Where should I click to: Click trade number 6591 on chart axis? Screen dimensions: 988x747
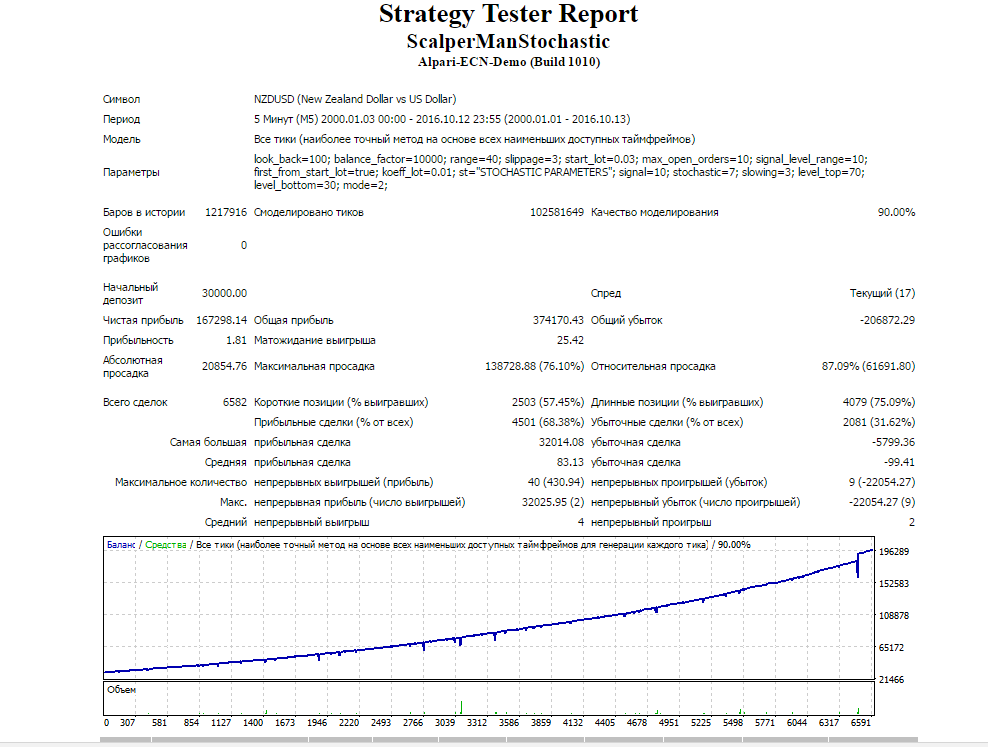pyautogui.click(x=860, y=723)
